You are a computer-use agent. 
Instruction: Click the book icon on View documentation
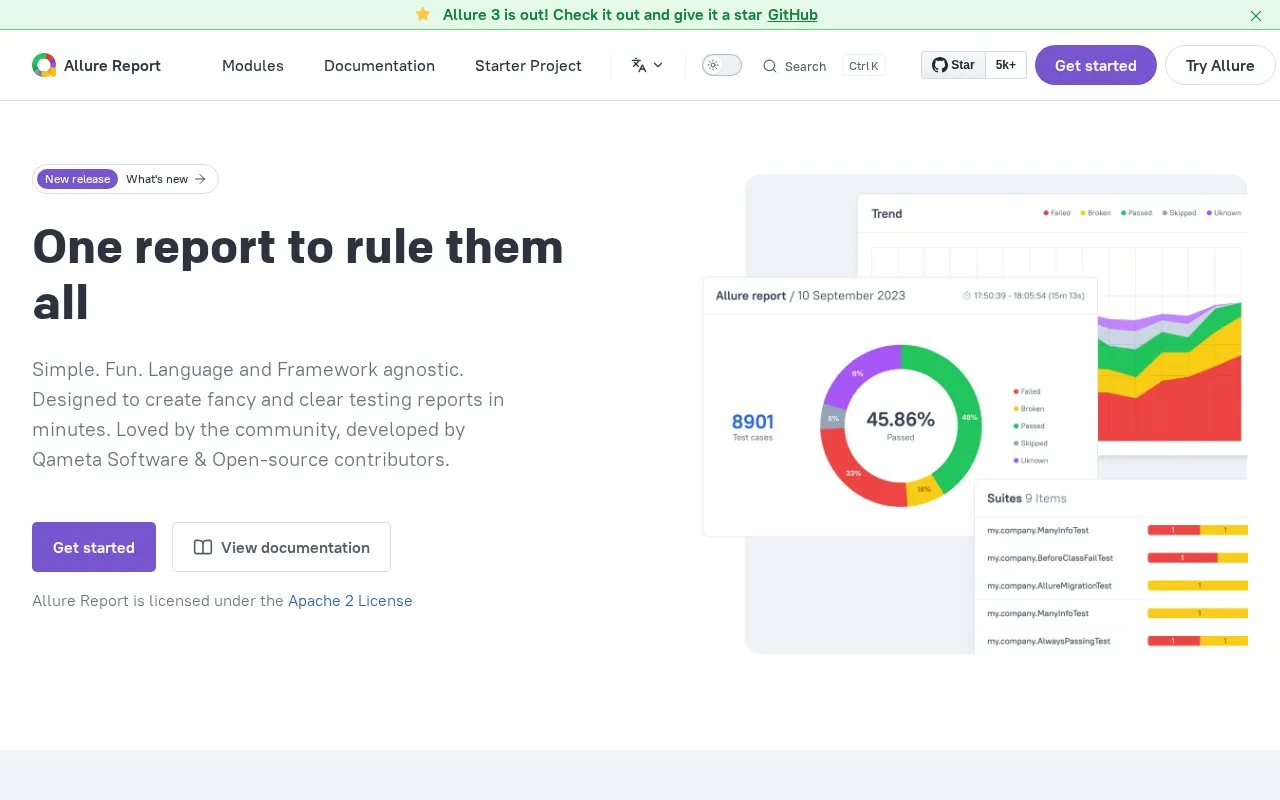[203, 547]
